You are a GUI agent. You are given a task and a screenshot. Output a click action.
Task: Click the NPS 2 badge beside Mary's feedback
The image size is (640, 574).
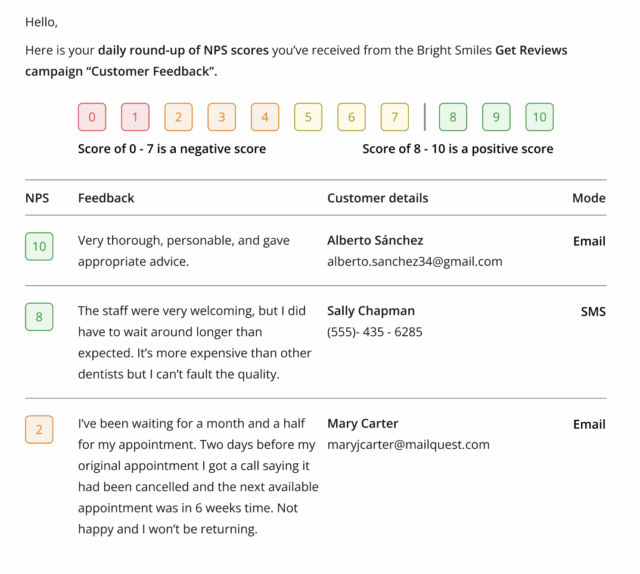[x=39, y=430]
